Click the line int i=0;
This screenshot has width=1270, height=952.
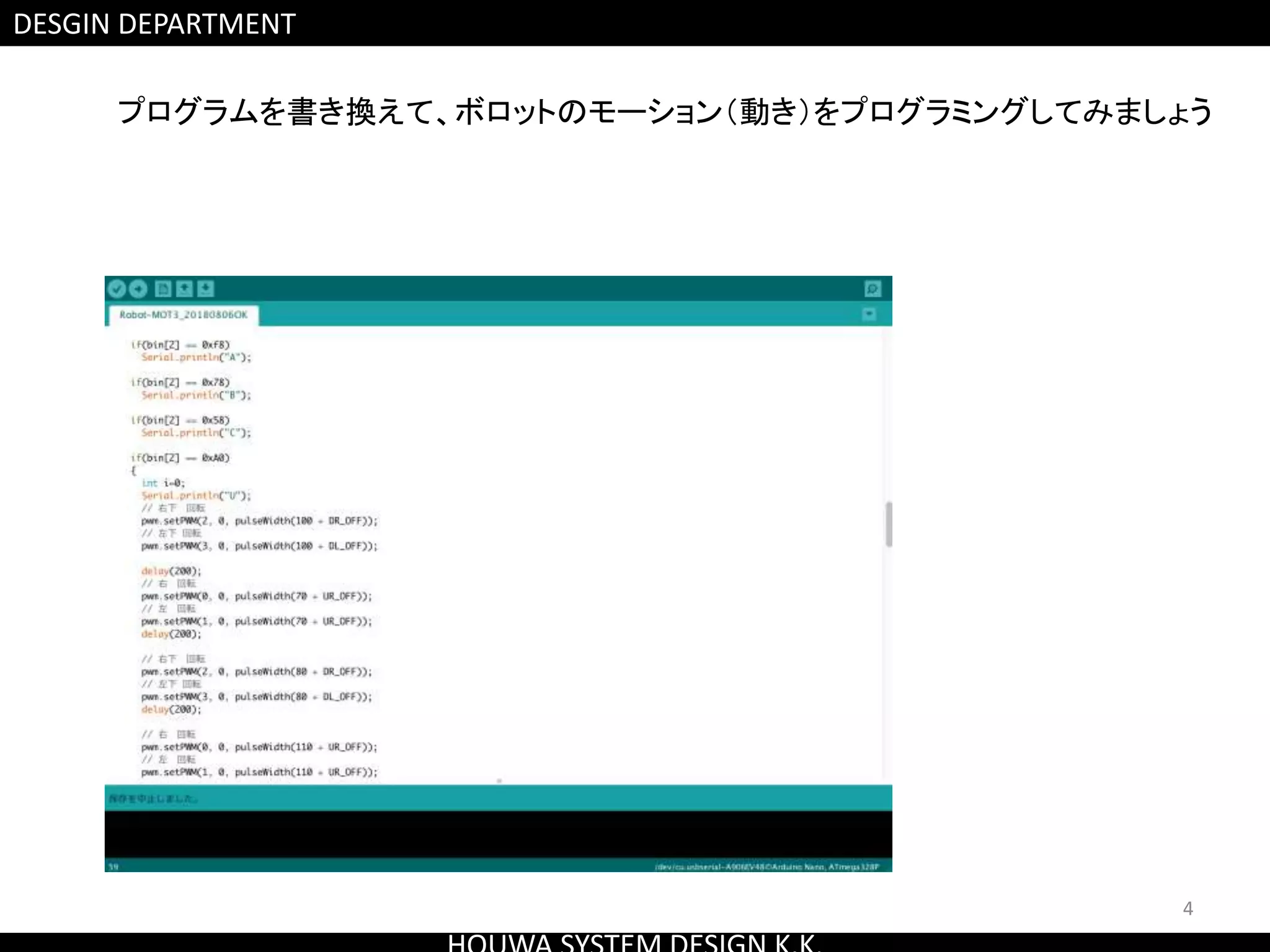[x=163, y=483]
